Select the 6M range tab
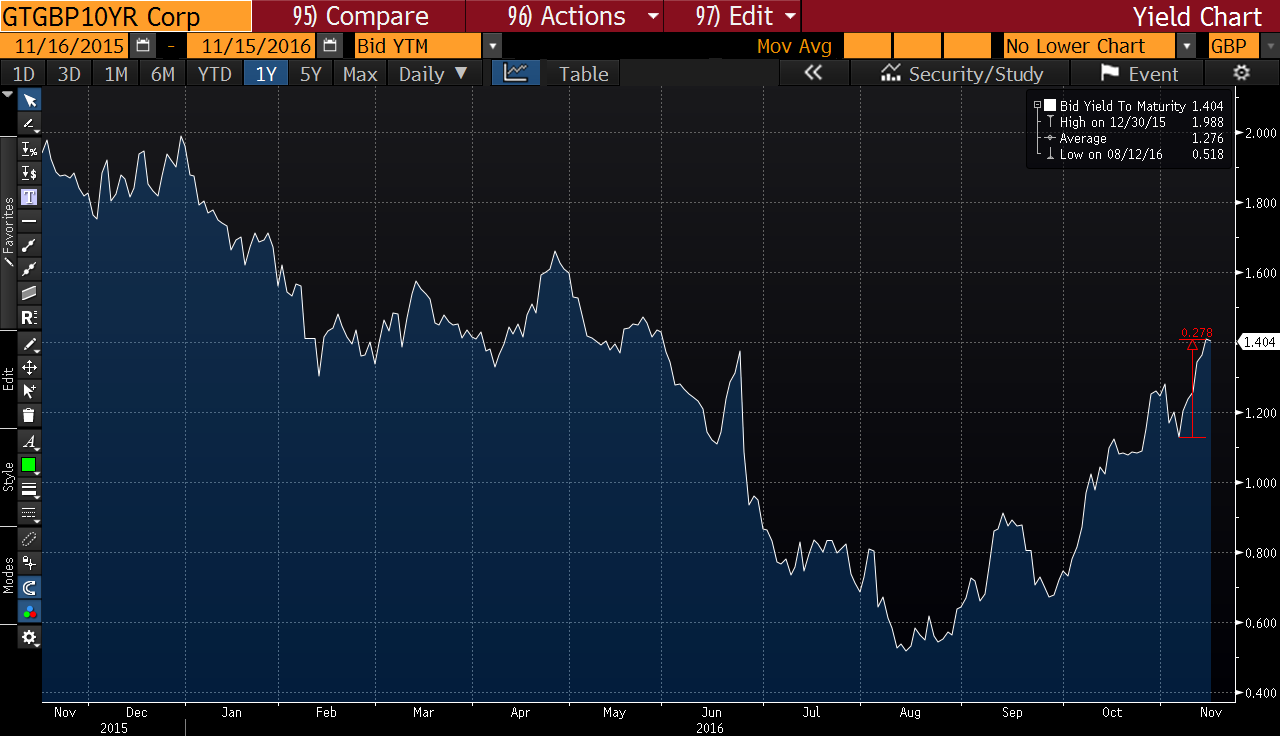 pos(163,73)
